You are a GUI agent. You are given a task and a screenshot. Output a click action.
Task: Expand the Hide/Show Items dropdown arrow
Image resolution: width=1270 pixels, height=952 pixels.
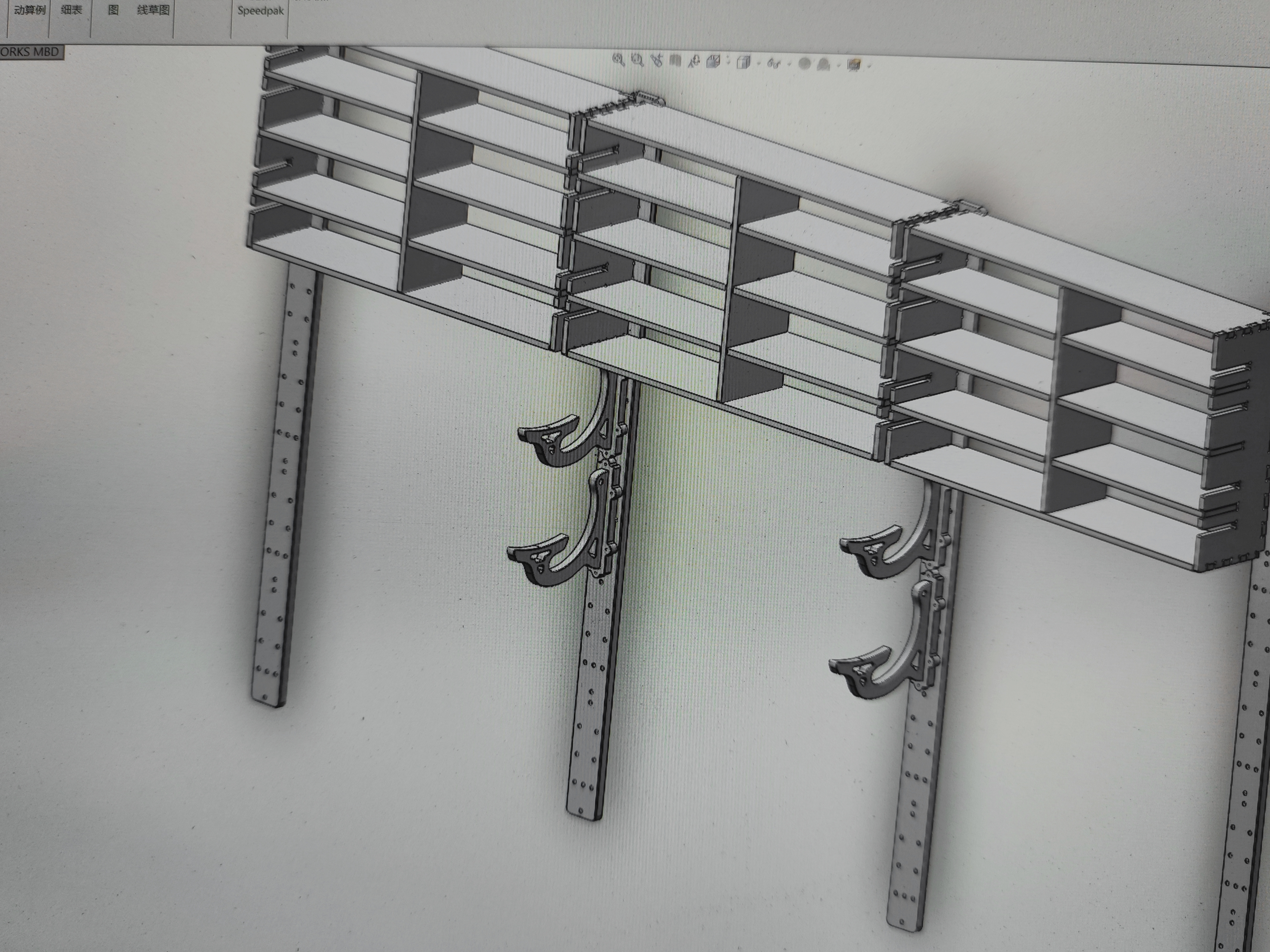(x=789, y=64)
